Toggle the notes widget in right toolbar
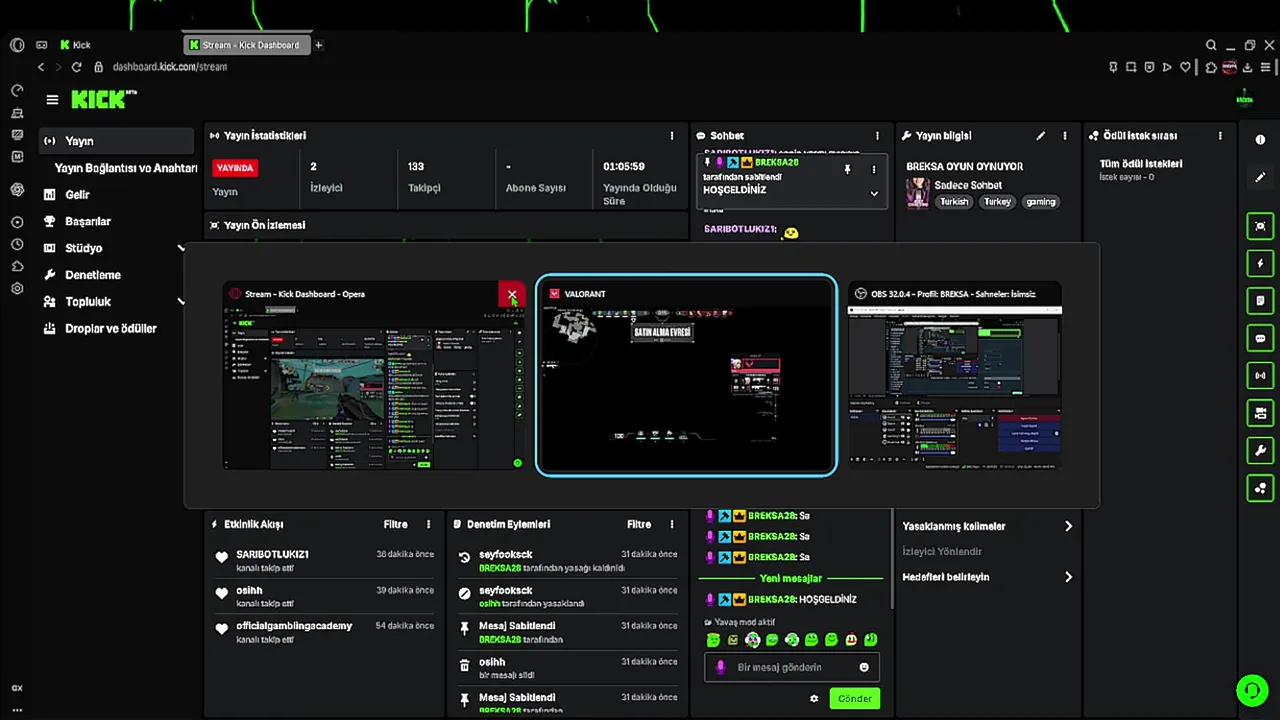 [1260, 301]
